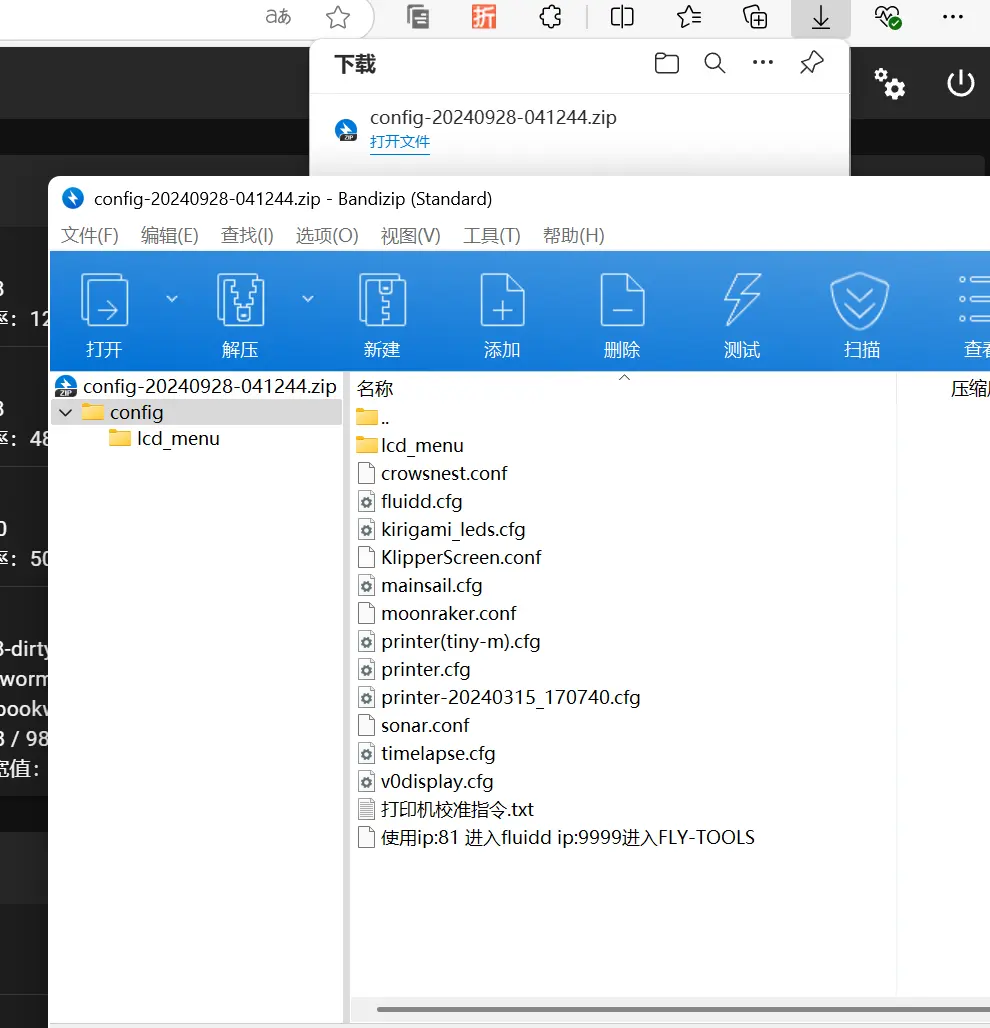Select the lcd_menu folder in the tree
This screenshot has height=1028, width=990.
pos(165,439)
